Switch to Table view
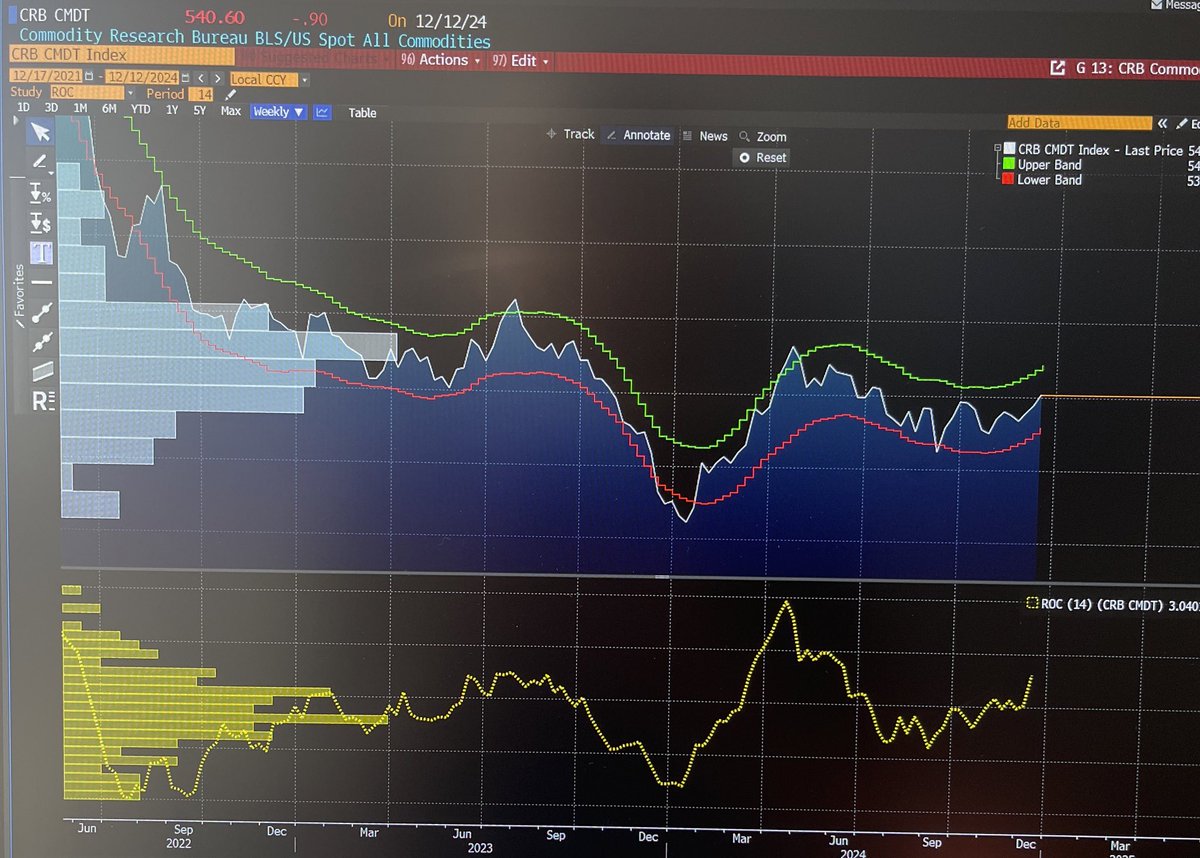Image resolution: width=1200 pixels, height=858 pixels. [x=362, y=113]
